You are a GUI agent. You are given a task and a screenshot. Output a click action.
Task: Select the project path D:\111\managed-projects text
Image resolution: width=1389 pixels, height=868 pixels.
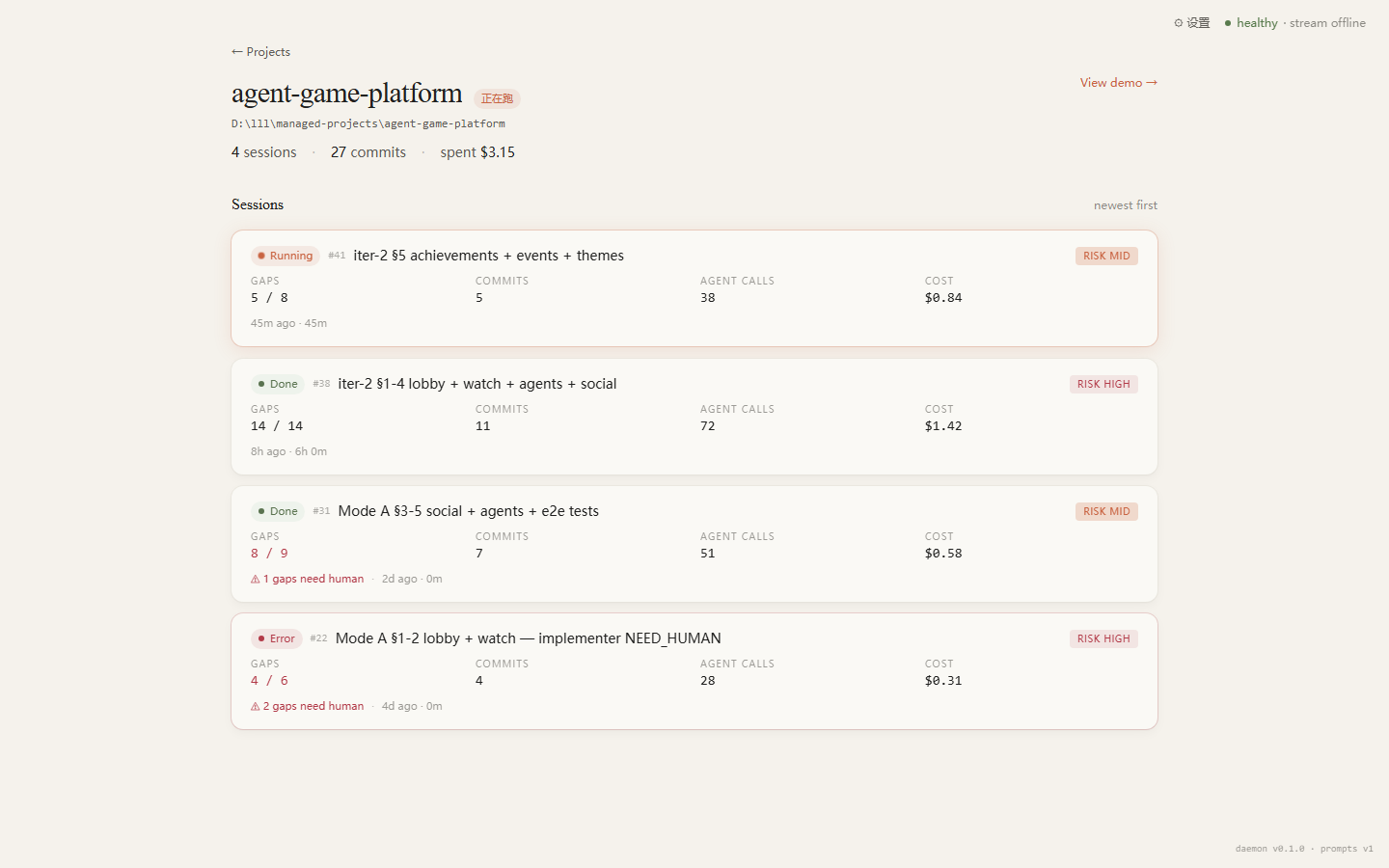[x=368, y=123]
